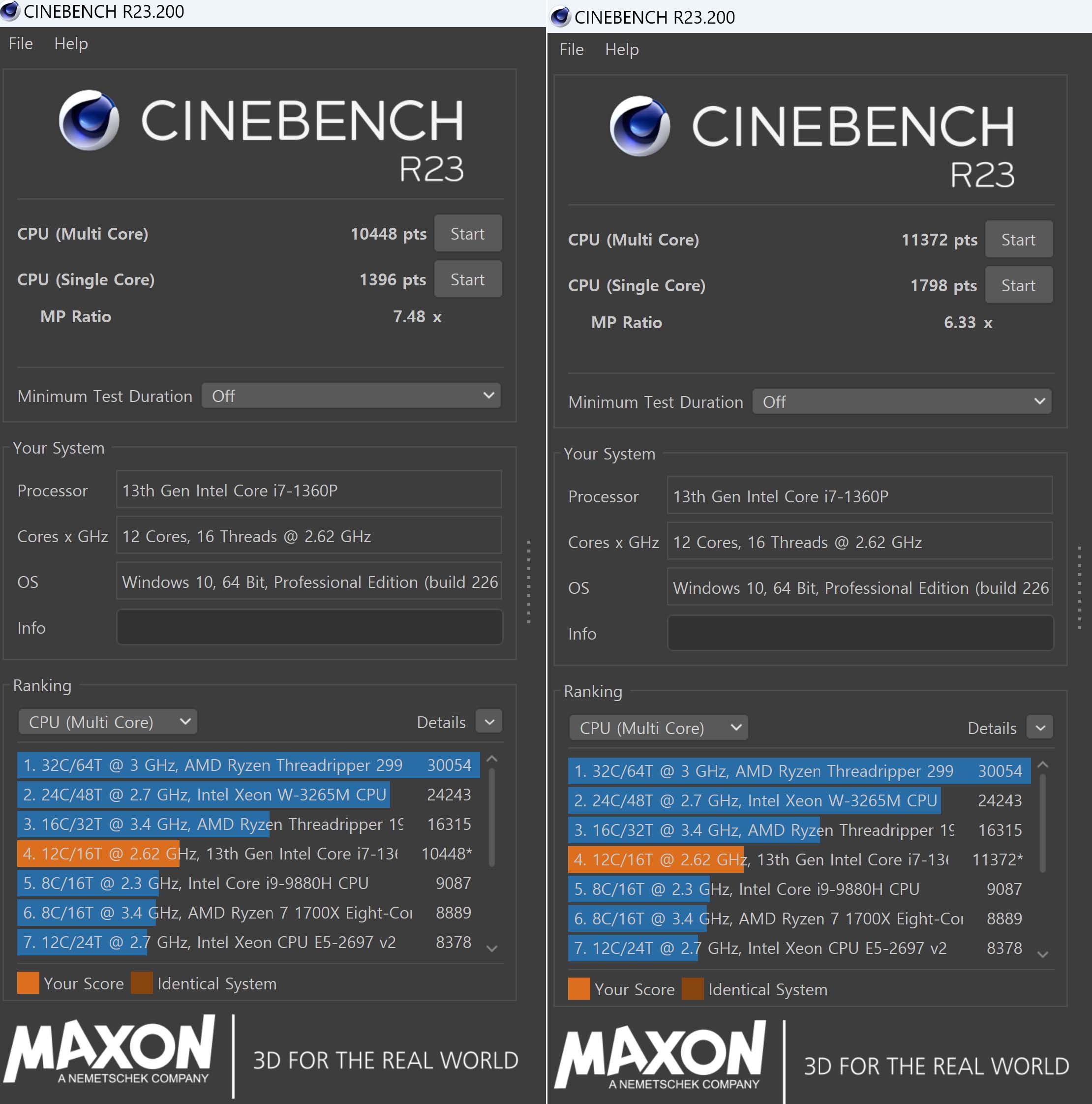Click dotted panel splitter handle, right window

(1079, 587)
